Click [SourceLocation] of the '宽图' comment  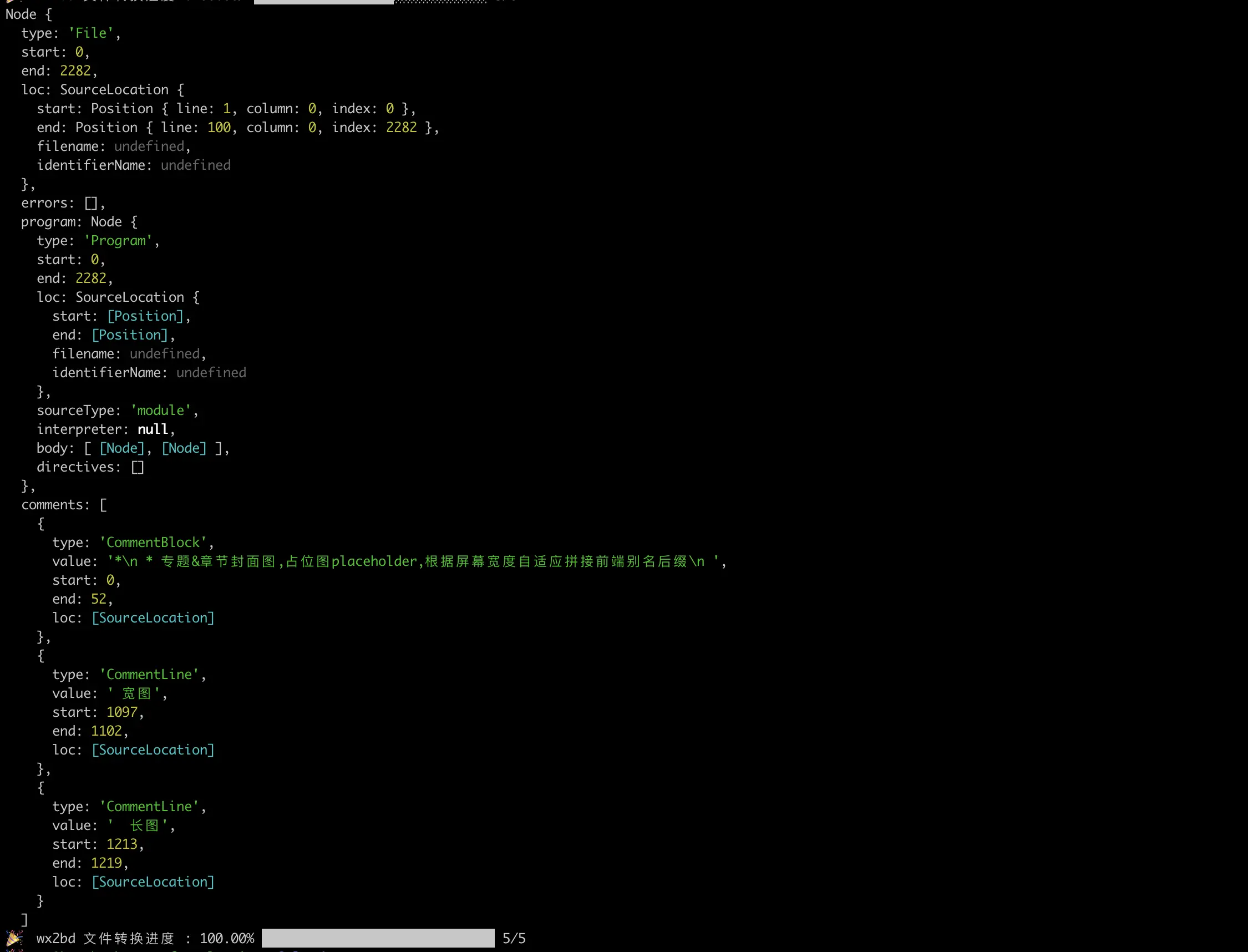(x=153, y=750)
